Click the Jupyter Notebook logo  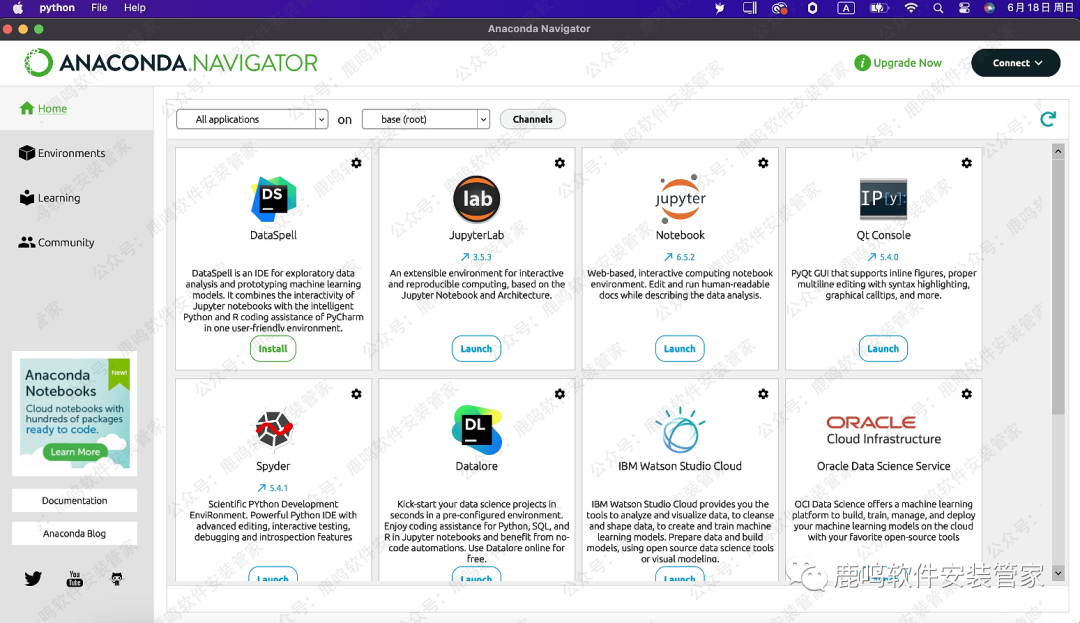point(680,198)
